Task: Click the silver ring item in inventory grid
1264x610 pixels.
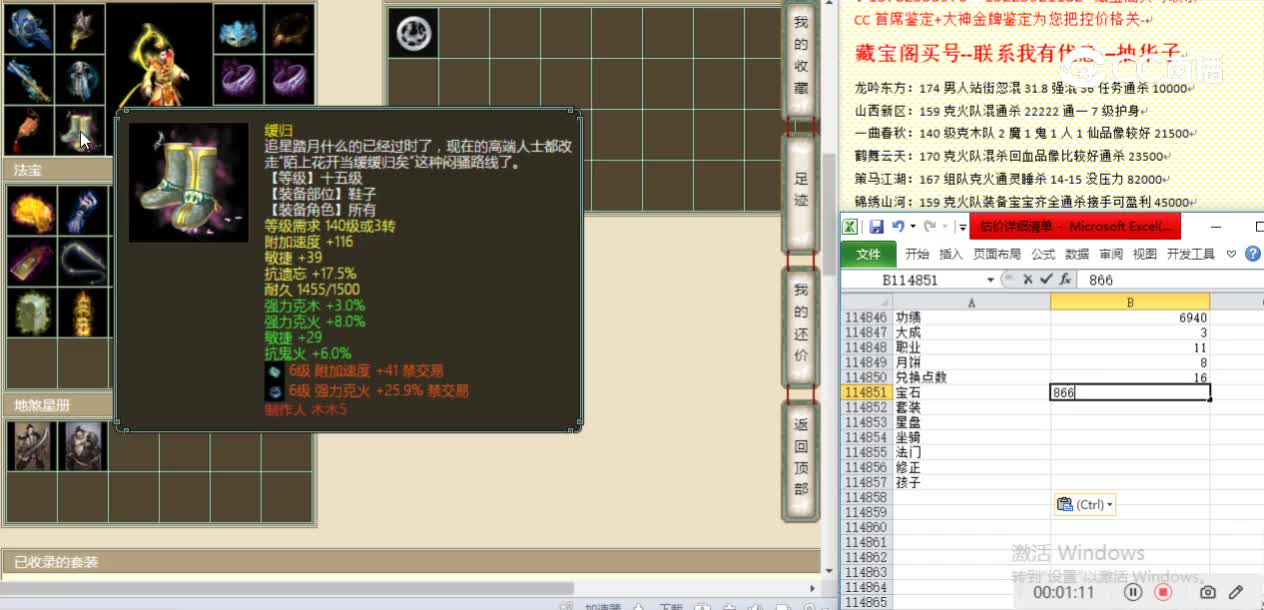Action: tap(412, 34)
